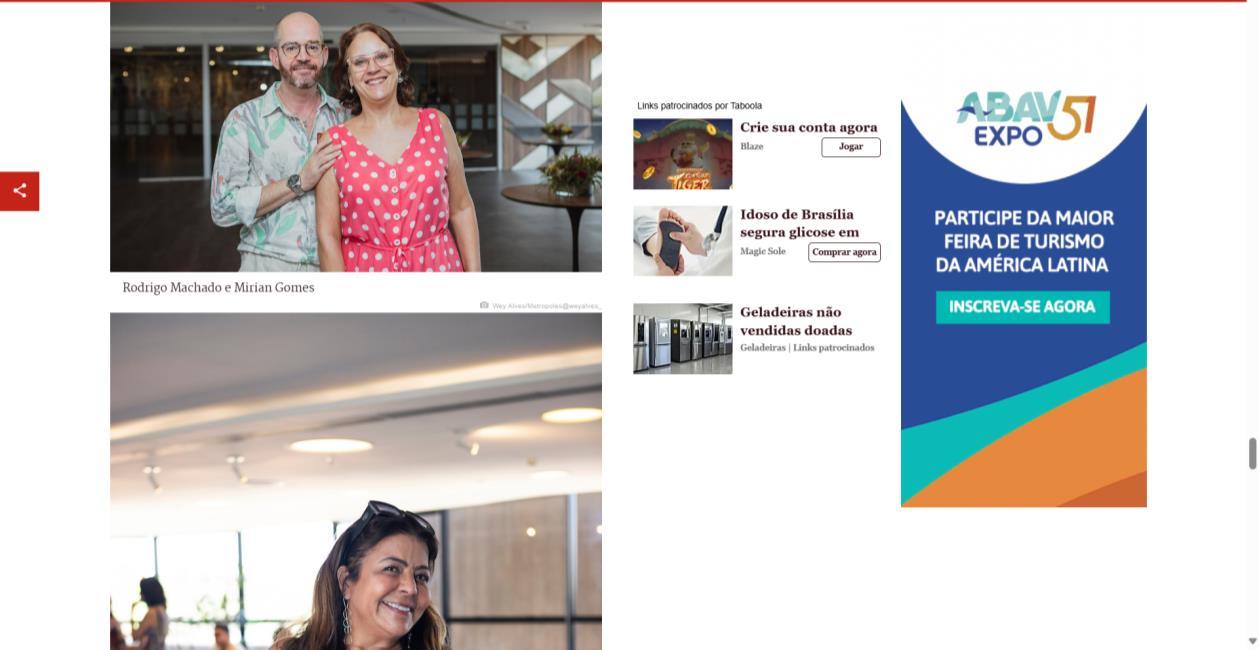Click 'Inscreva-se agora' on ABAV banner
Viewport: 1259px width, 650px height.
pyautogui.click(x=1023, y=307)
